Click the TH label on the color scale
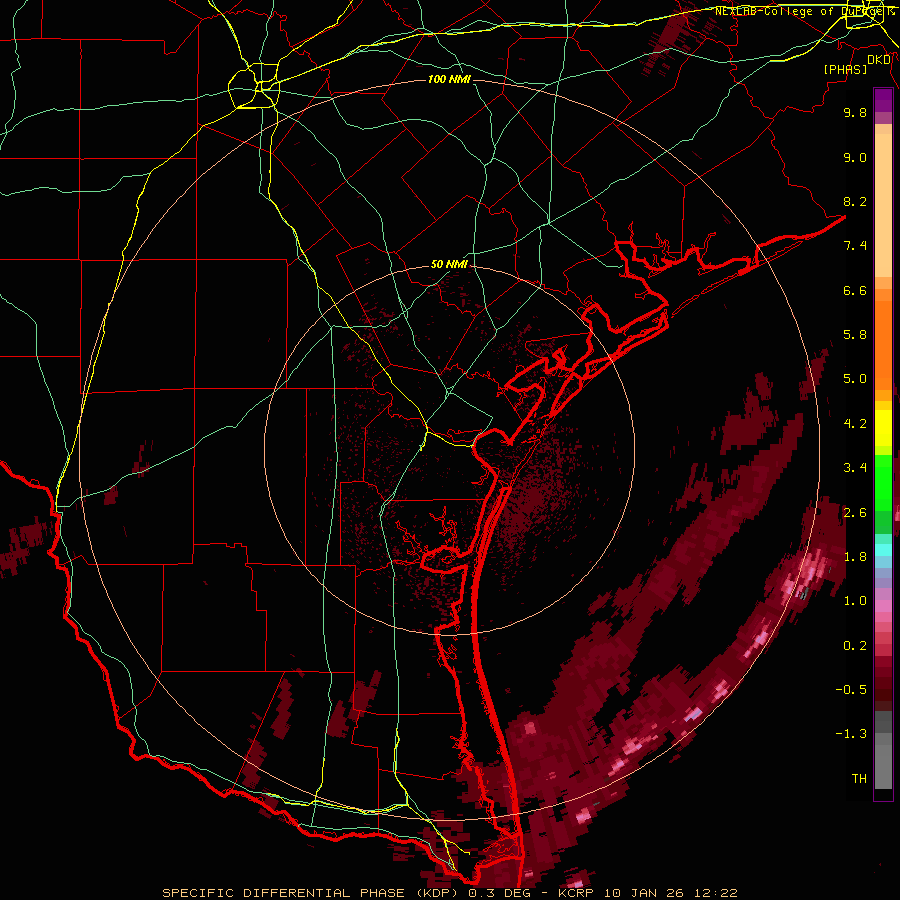 point(859,779)
